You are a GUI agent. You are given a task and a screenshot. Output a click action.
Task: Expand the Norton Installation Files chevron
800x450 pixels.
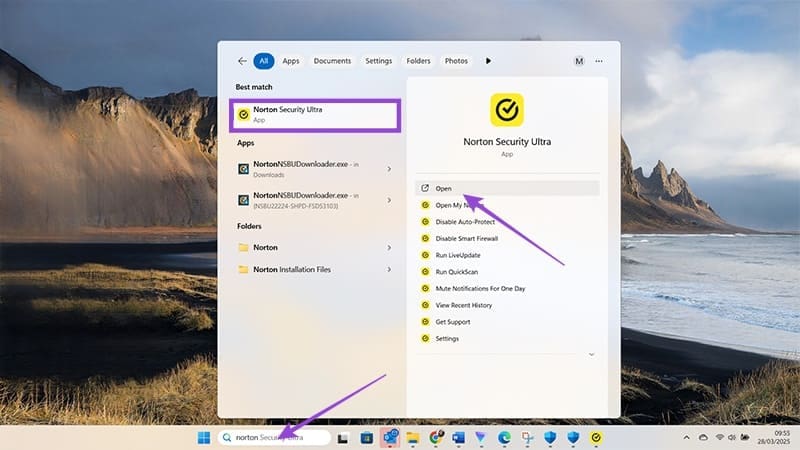389,269
